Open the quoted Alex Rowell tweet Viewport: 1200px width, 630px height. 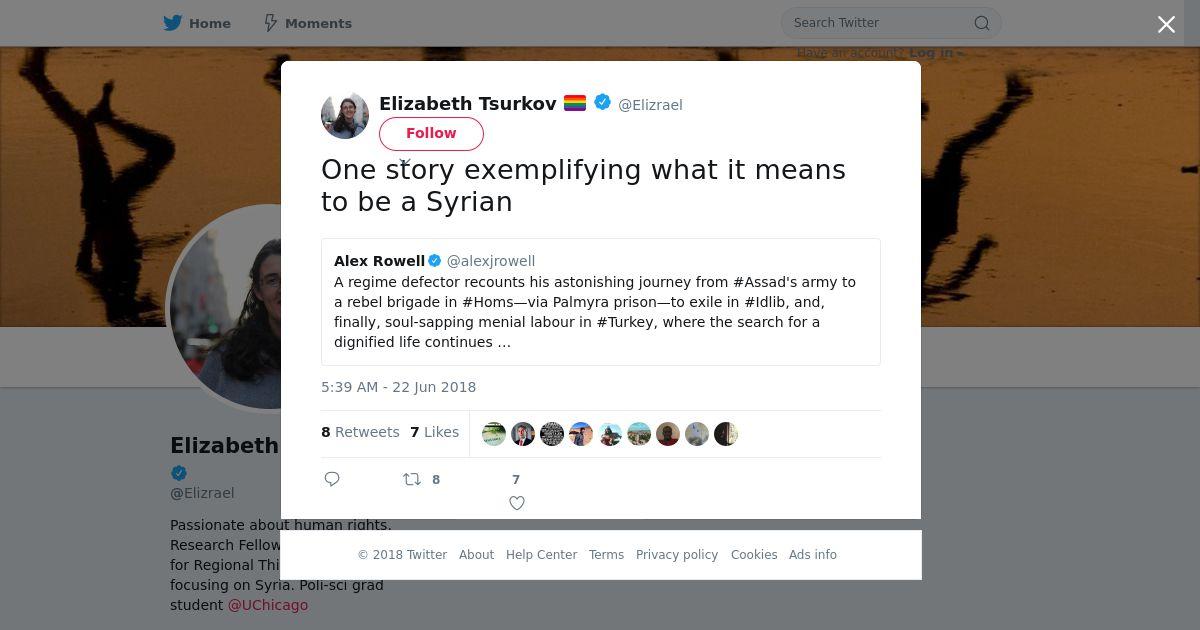(601, 302)
